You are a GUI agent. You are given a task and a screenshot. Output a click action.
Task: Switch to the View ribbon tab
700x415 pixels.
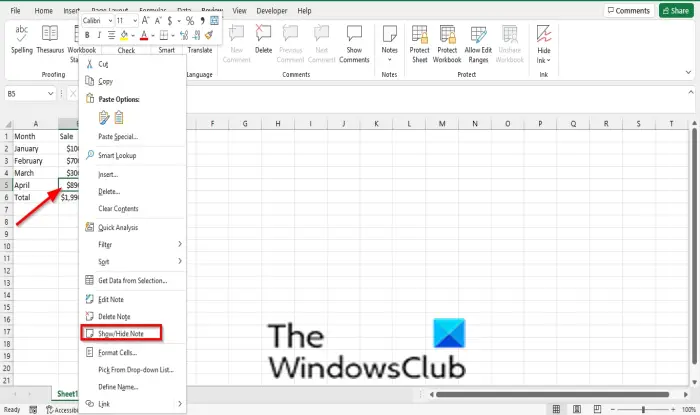[x=239, y=11]
